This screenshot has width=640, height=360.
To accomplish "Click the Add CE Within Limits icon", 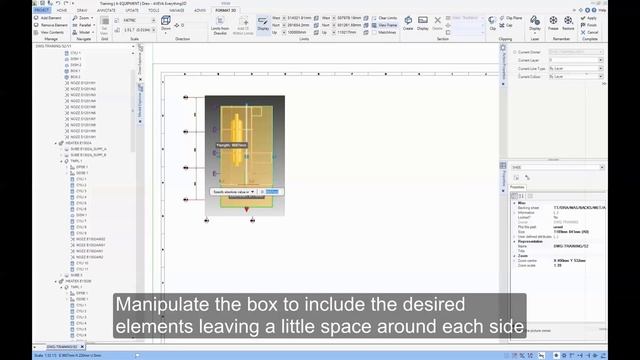I will tap(243, 21).
